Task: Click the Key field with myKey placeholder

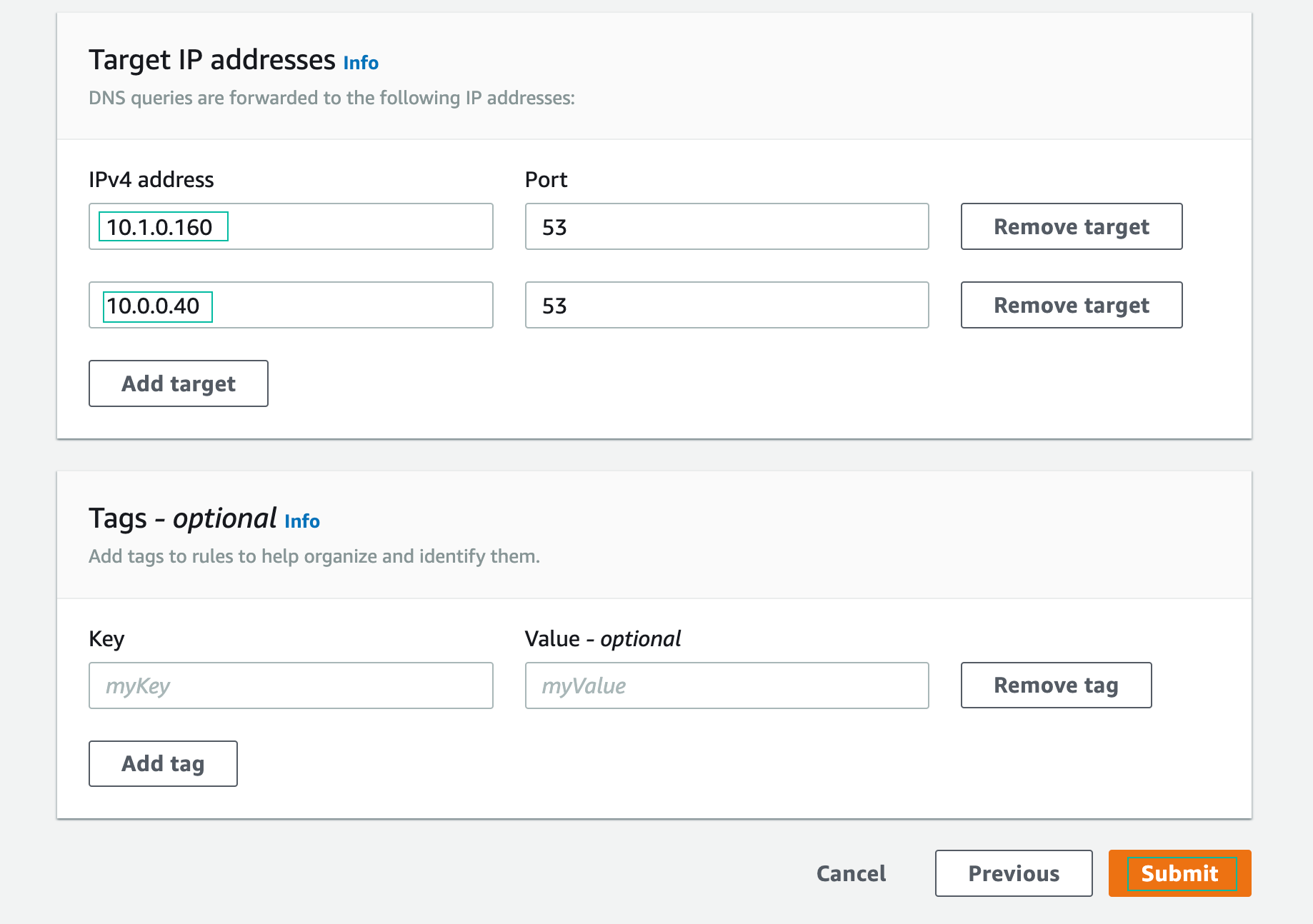Action: click(x=290, y=686)
